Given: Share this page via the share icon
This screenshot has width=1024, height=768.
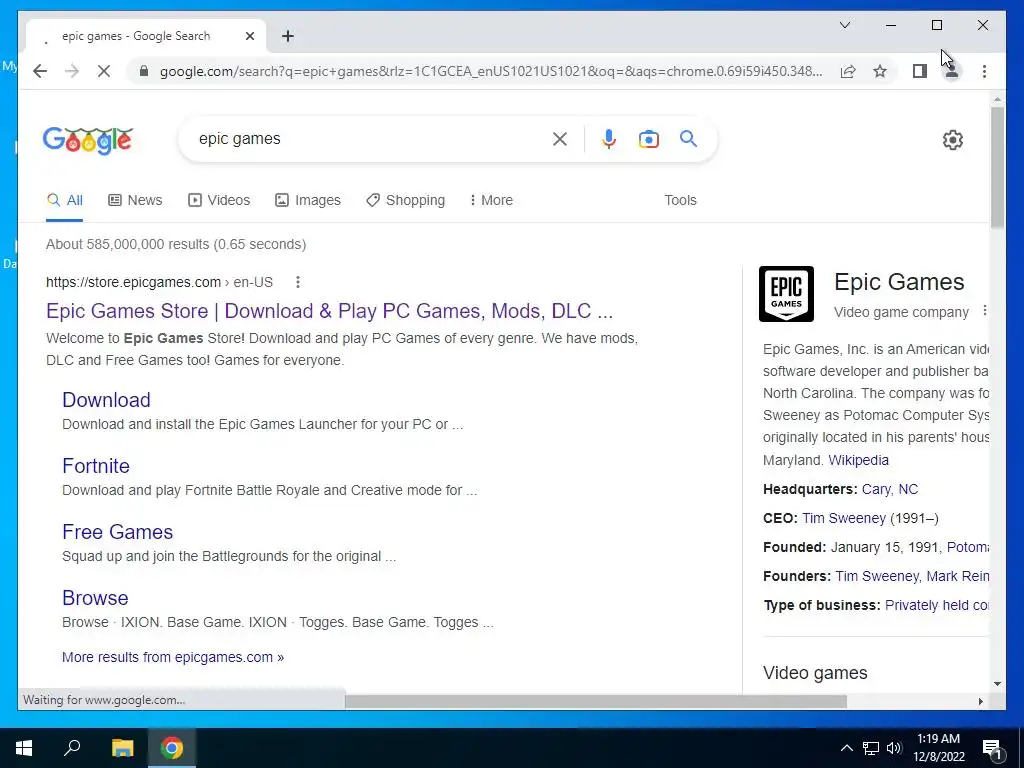Looking at the screenshot, I should coord(848,71).
